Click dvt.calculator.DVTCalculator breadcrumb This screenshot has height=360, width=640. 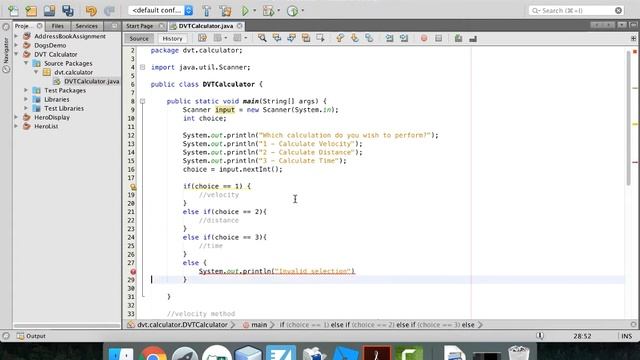click(182, 325)
